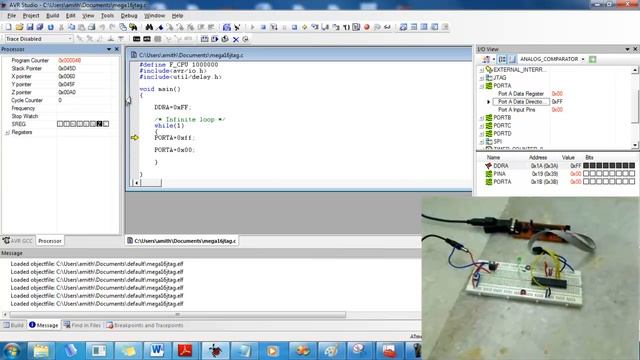Click the yellow Show Next Statement arrow icon
640x360 pixels.
[x=304, y=27]
